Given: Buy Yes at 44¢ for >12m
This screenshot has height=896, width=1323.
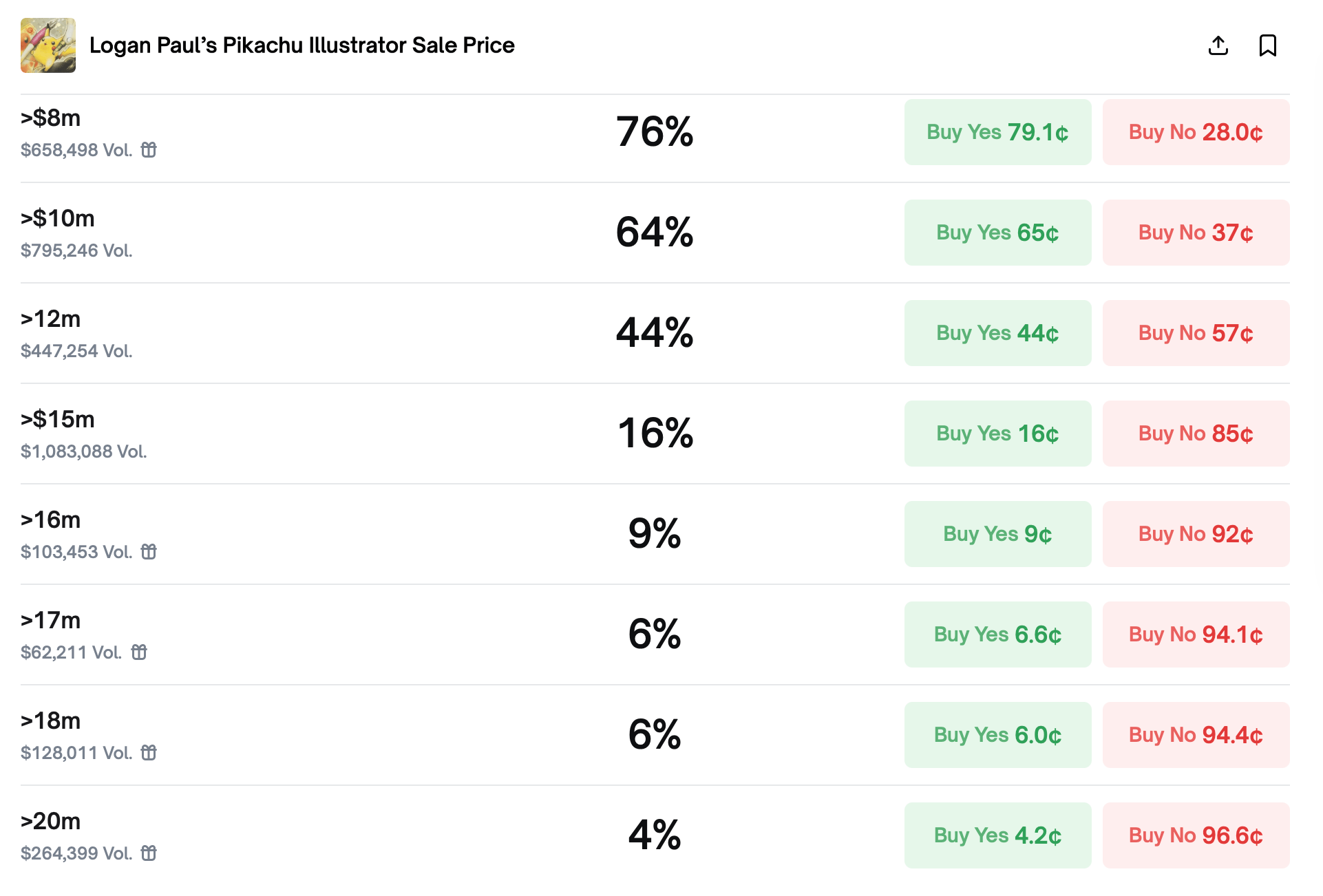Looking at the screenshot, I should pos(997,333).
